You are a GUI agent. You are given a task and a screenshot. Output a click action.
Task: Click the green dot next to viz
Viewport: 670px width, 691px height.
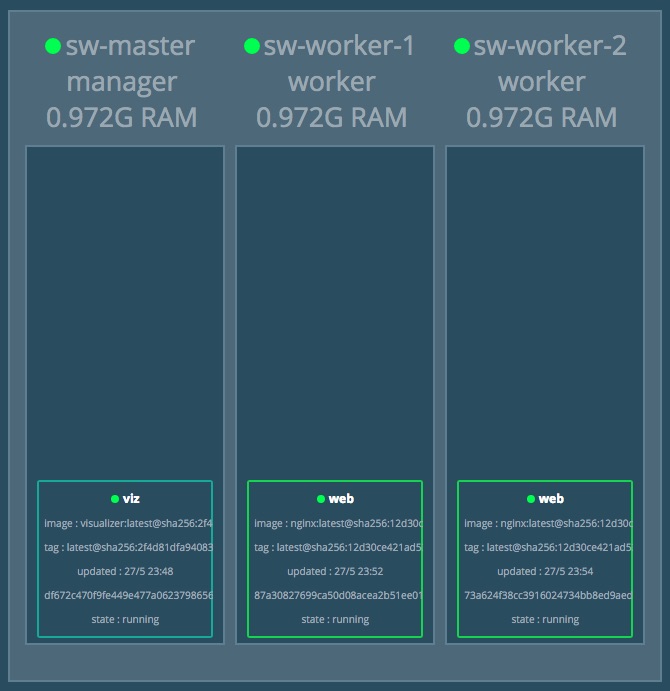pos(115,499)
